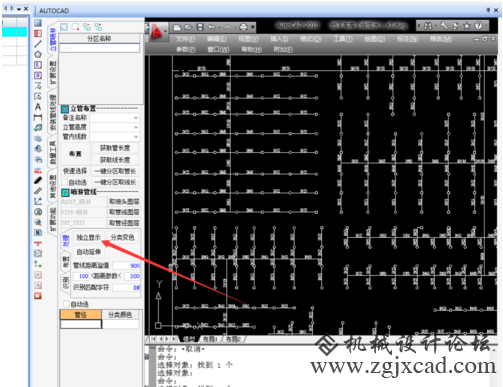Open the 文件(F) menu
503x387 pixels.
pyautogui.click(x=186, y=39)
